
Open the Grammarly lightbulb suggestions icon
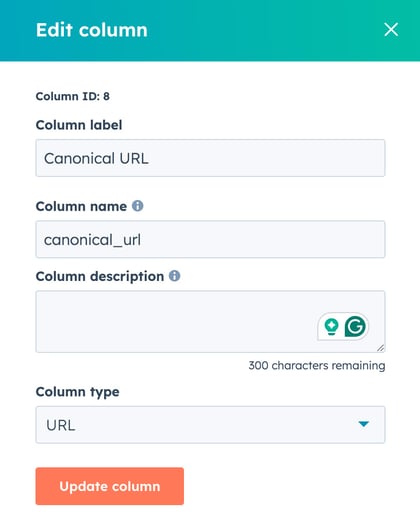coord(331,326)
